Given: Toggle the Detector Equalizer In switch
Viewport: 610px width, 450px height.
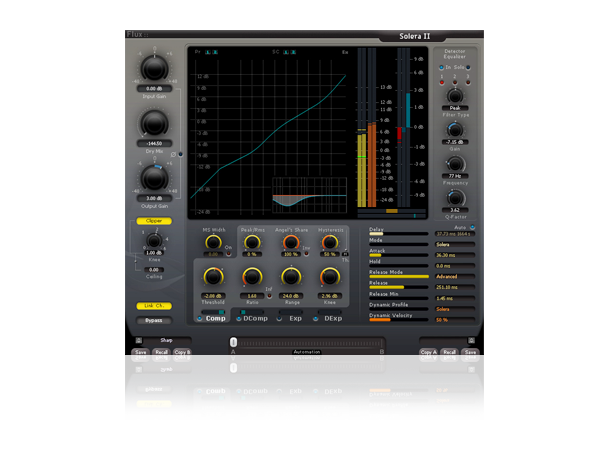Looking at the screenshot, I should [x=442, y=67].
